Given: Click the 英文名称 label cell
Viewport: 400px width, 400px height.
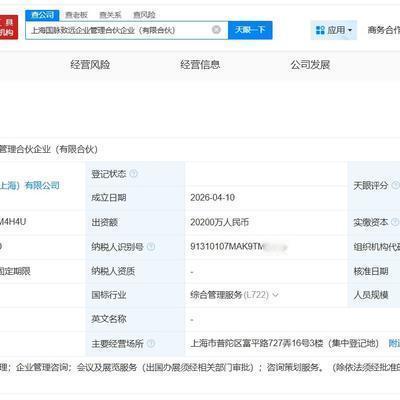Looking at the screenshot, I should [135, 319].
